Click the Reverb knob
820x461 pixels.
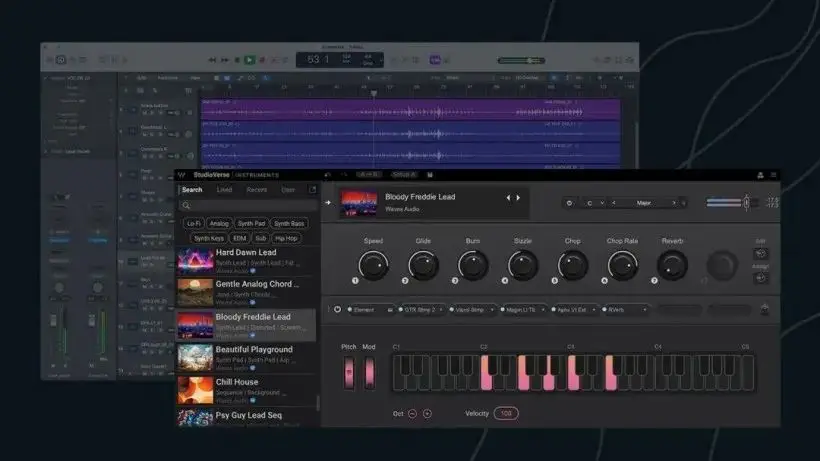[x=672, y=265]
